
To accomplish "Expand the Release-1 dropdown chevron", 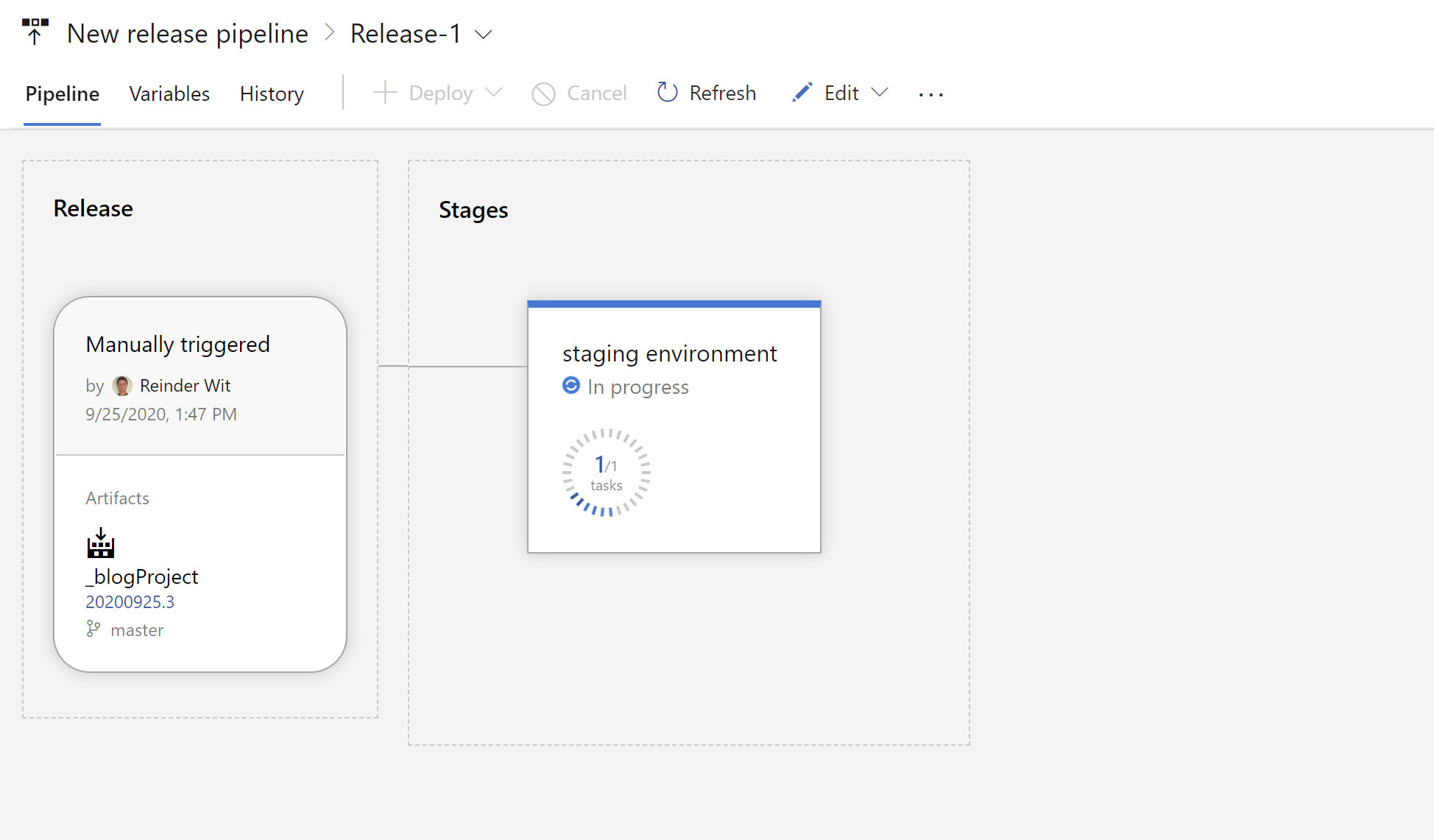I will tap(484, 35).
